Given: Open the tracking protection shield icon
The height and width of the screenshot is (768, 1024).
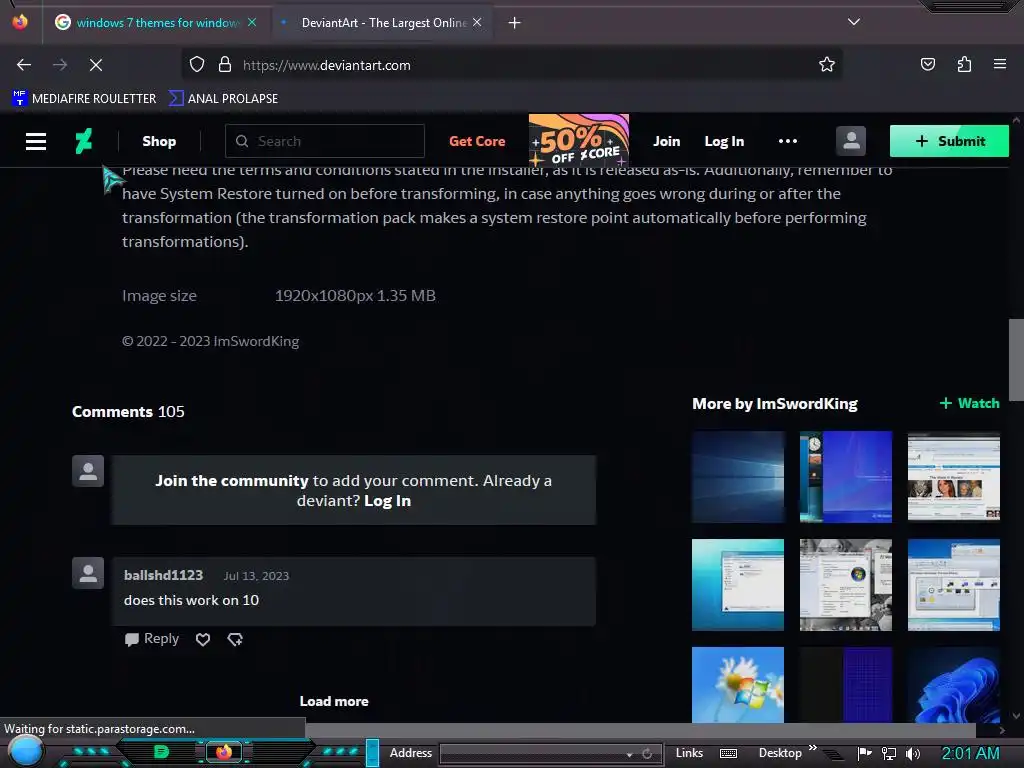Looking at the screenshot, I should click(197, 65).
